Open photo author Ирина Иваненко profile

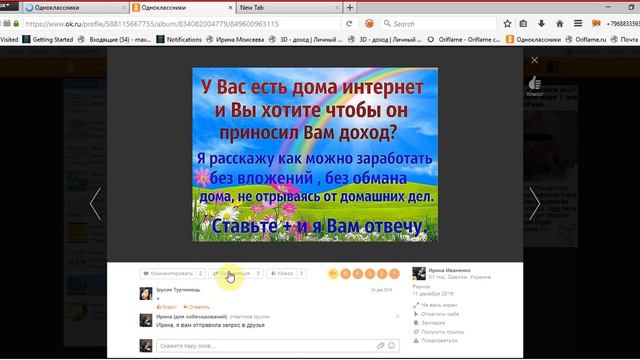449,270
